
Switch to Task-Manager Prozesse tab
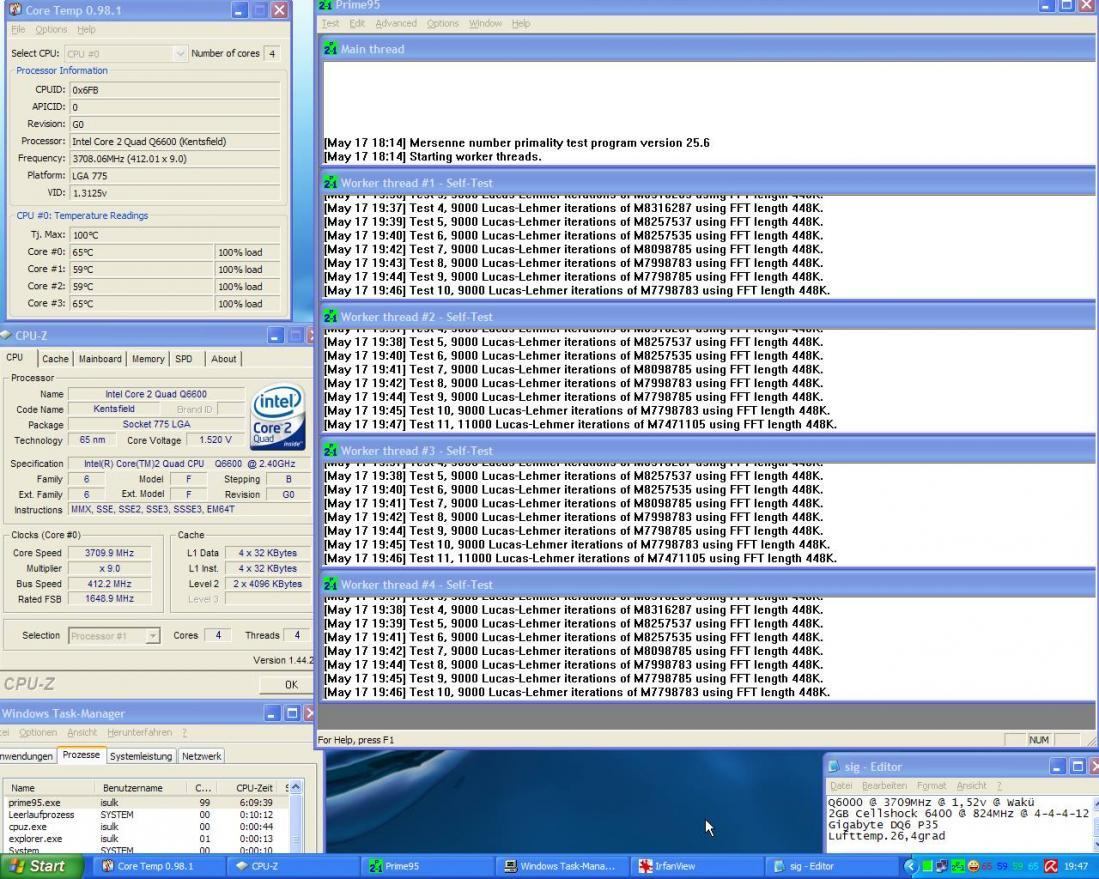click(x=81, y=755)
